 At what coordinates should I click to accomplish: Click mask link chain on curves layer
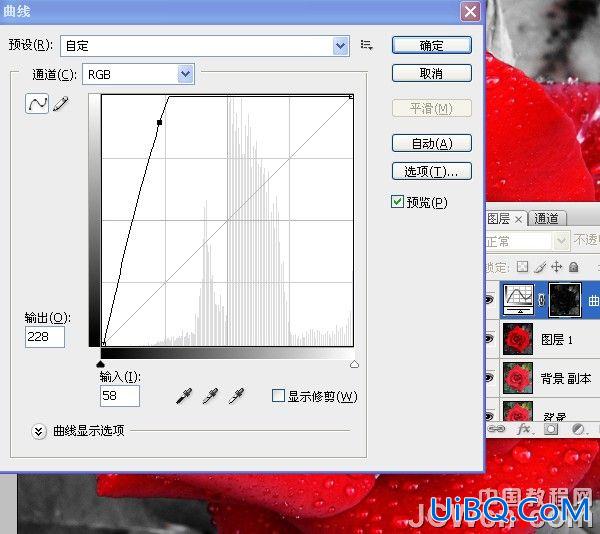(541, 300)
